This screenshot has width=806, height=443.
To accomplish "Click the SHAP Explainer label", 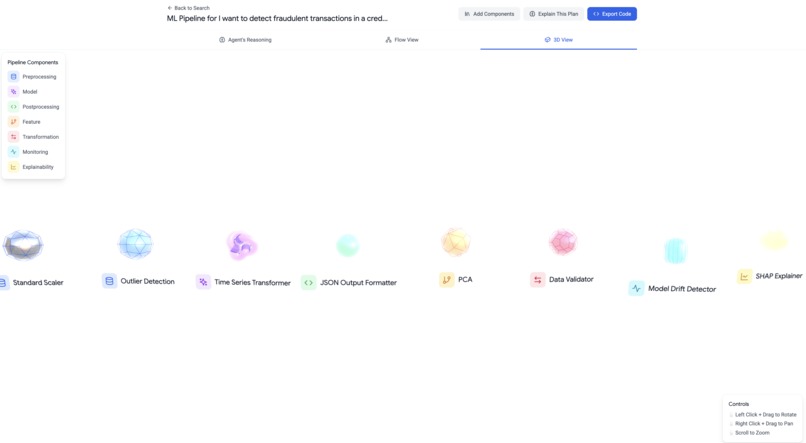I will click(x=778, y=276).
